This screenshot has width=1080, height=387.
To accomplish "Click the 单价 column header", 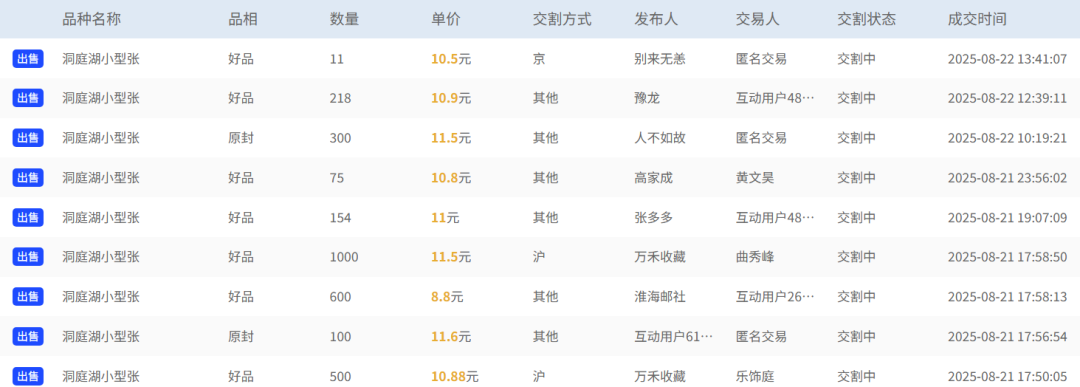I will click(x=446, y=19).
